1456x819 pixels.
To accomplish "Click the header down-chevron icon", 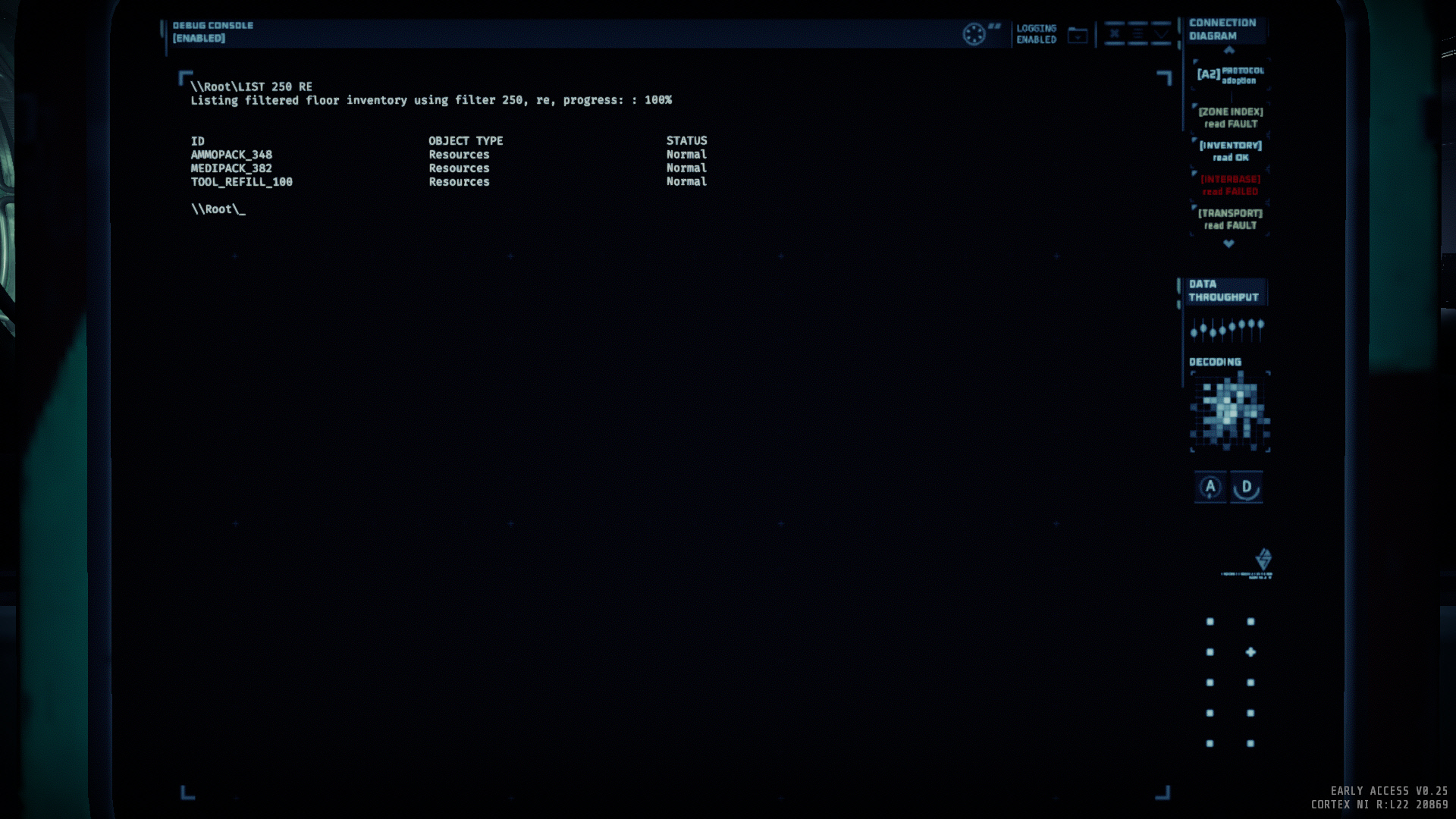I will 1161,33.
